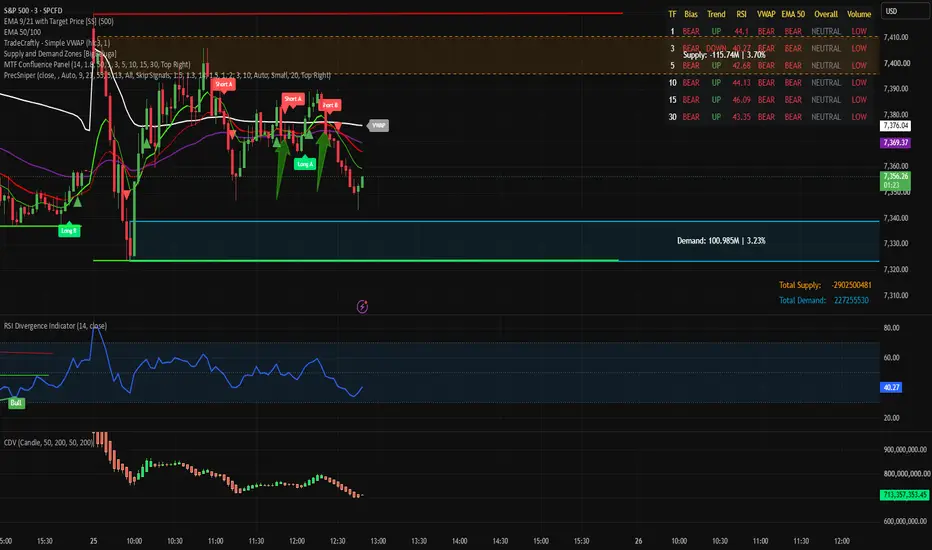Screen dimensions: 932x550
Task: Select the 'PrecSniper' indicator legend
Action: coord(167,75)
